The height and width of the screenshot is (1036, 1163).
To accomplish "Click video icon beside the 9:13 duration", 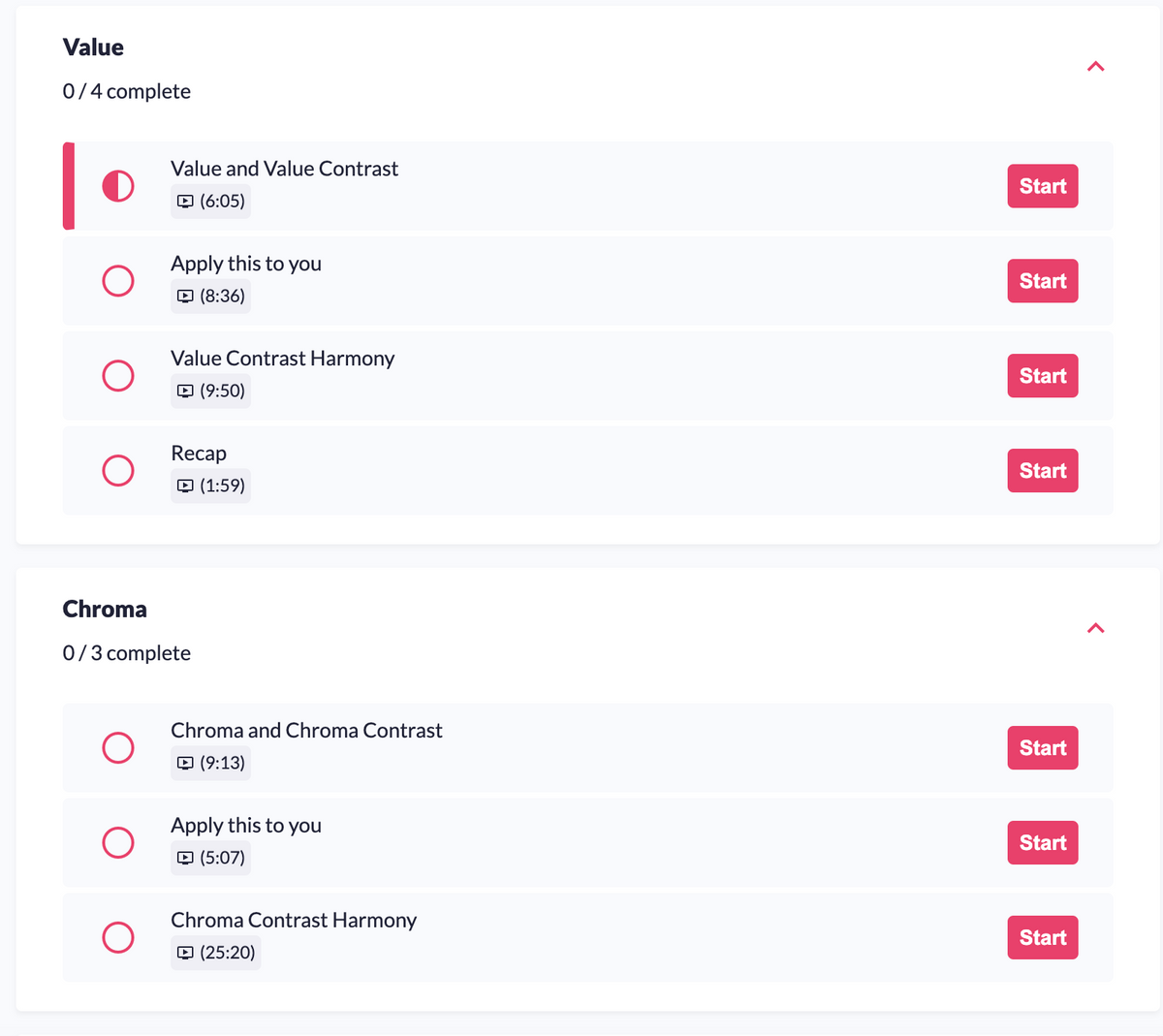I will click(185, 764).
